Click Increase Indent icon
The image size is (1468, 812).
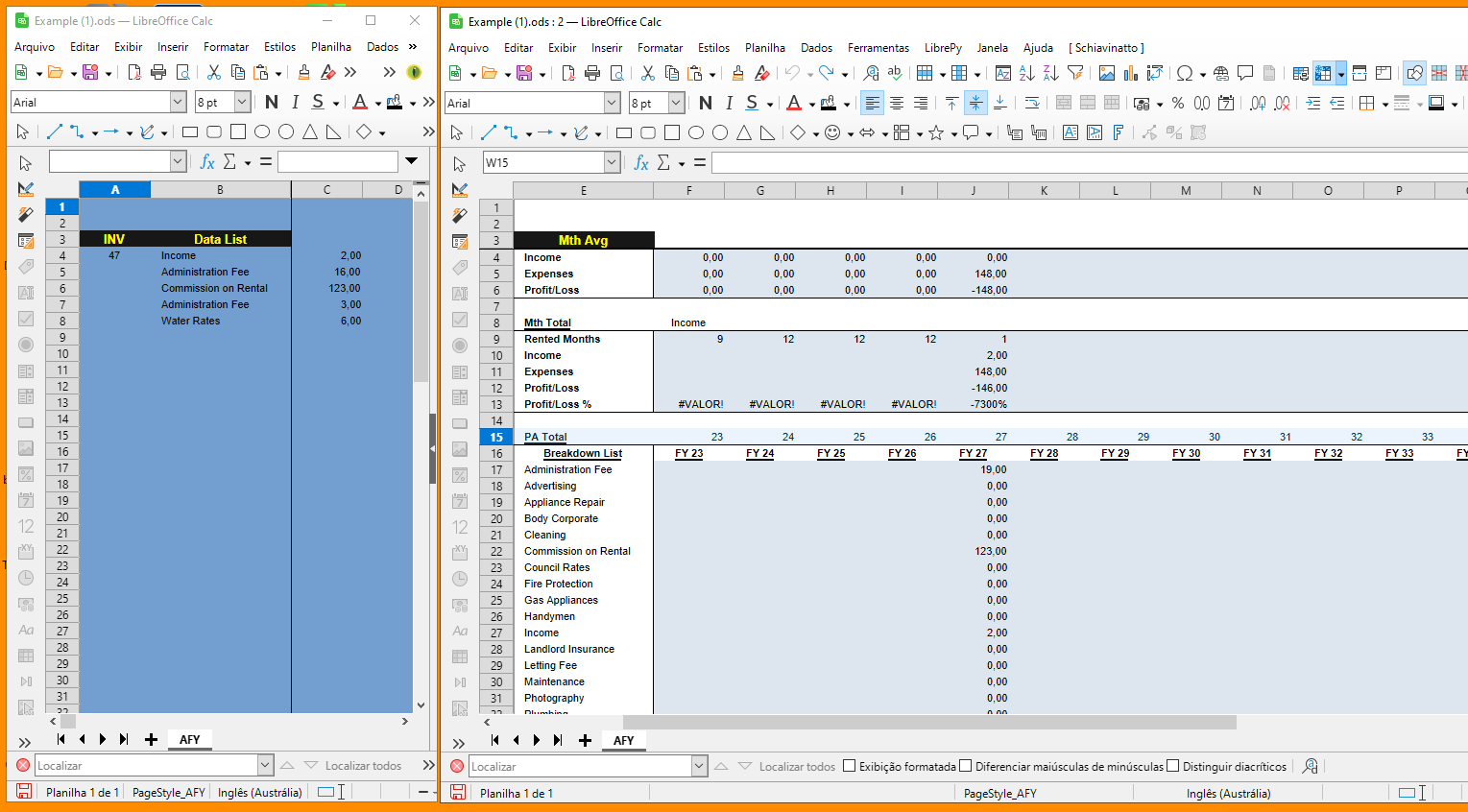coord(1313,103)
